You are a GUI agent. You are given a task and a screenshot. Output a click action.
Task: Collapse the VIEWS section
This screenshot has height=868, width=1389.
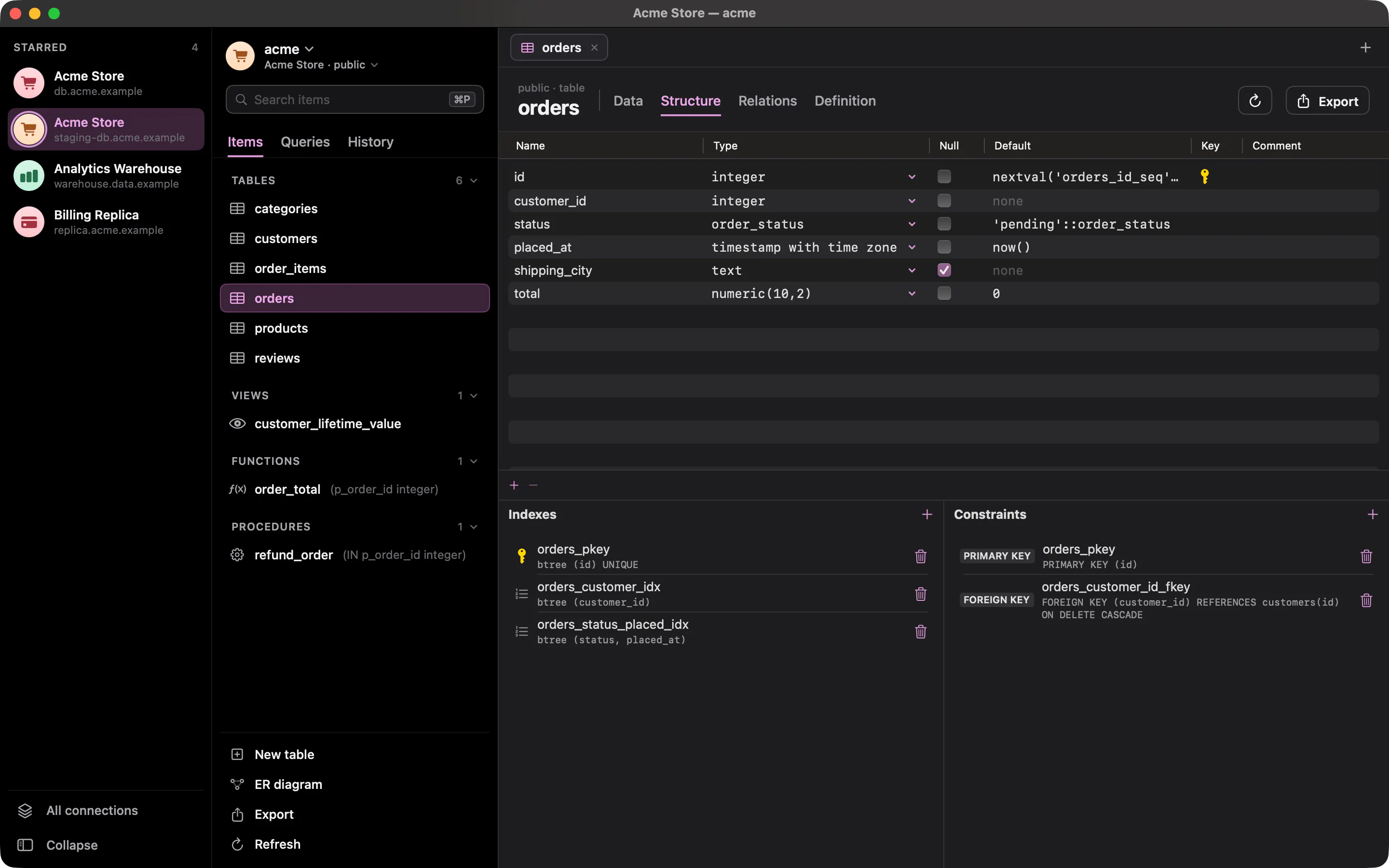click(x=474, y=395)
